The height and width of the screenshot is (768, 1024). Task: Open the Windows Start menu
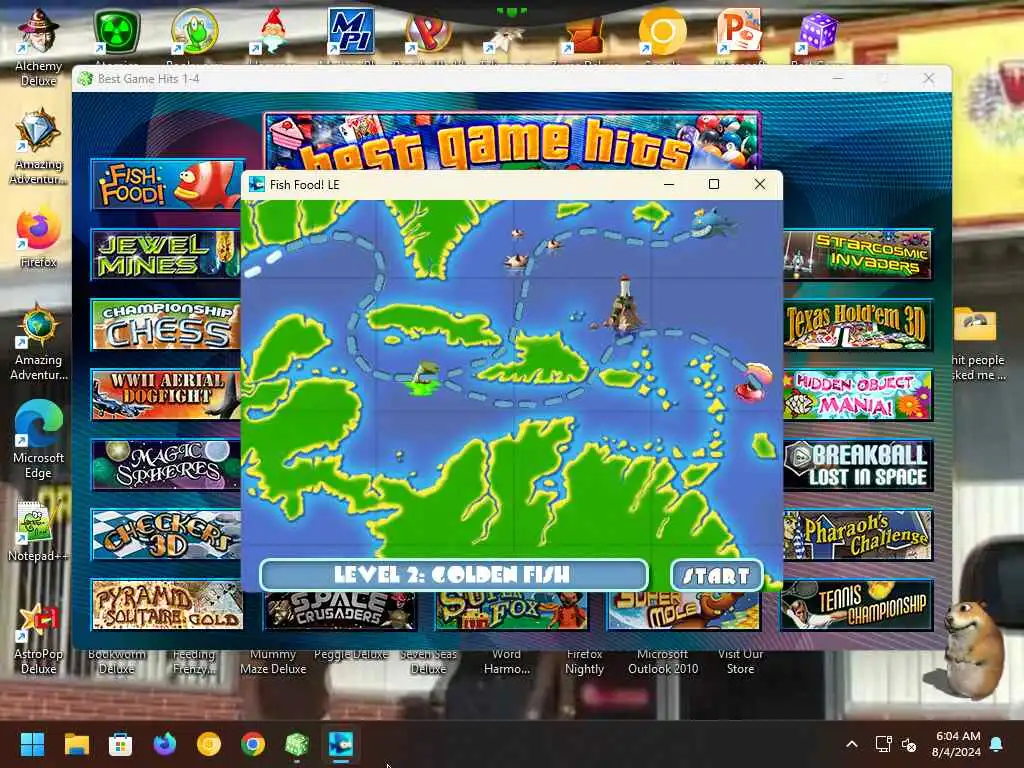click(x=32, y=744)
